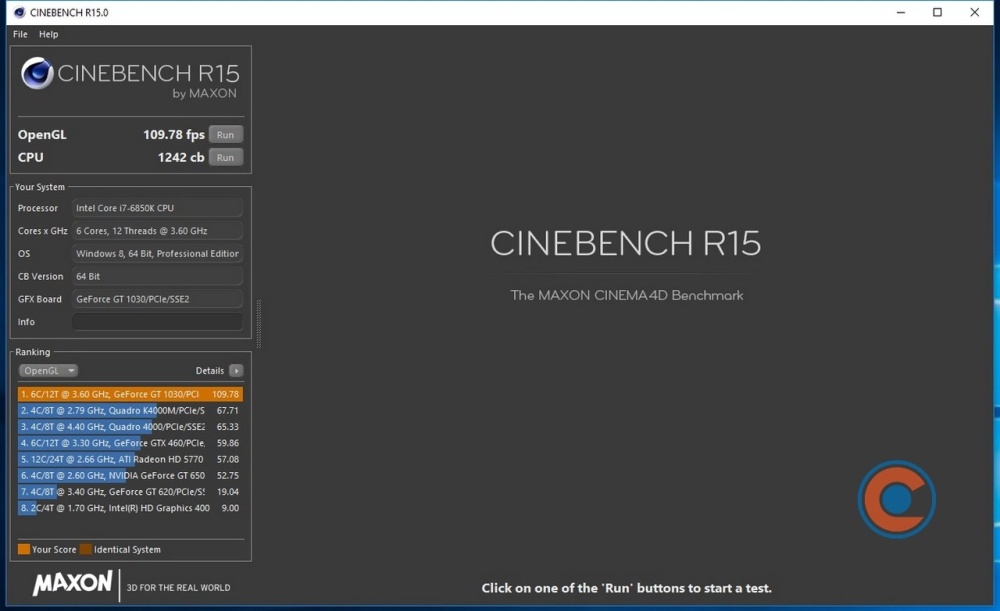Viewport: 1000px width, 611px height.
Task: Click the CB Version 64 Bit field
Action: [158, 276]
